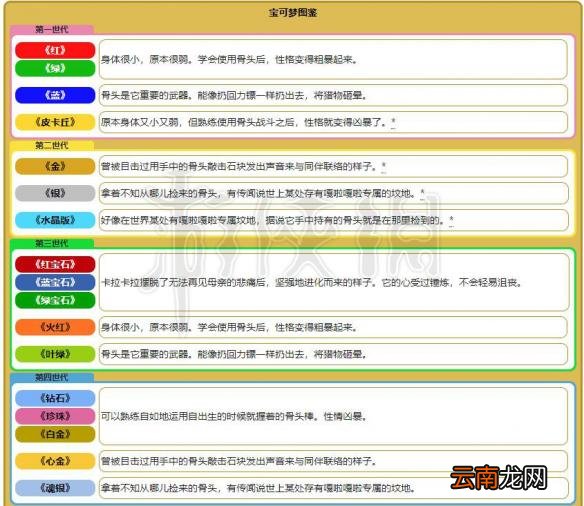
Task: Open the 《皮卡丘》 version link
Action: tap(55, 122)
